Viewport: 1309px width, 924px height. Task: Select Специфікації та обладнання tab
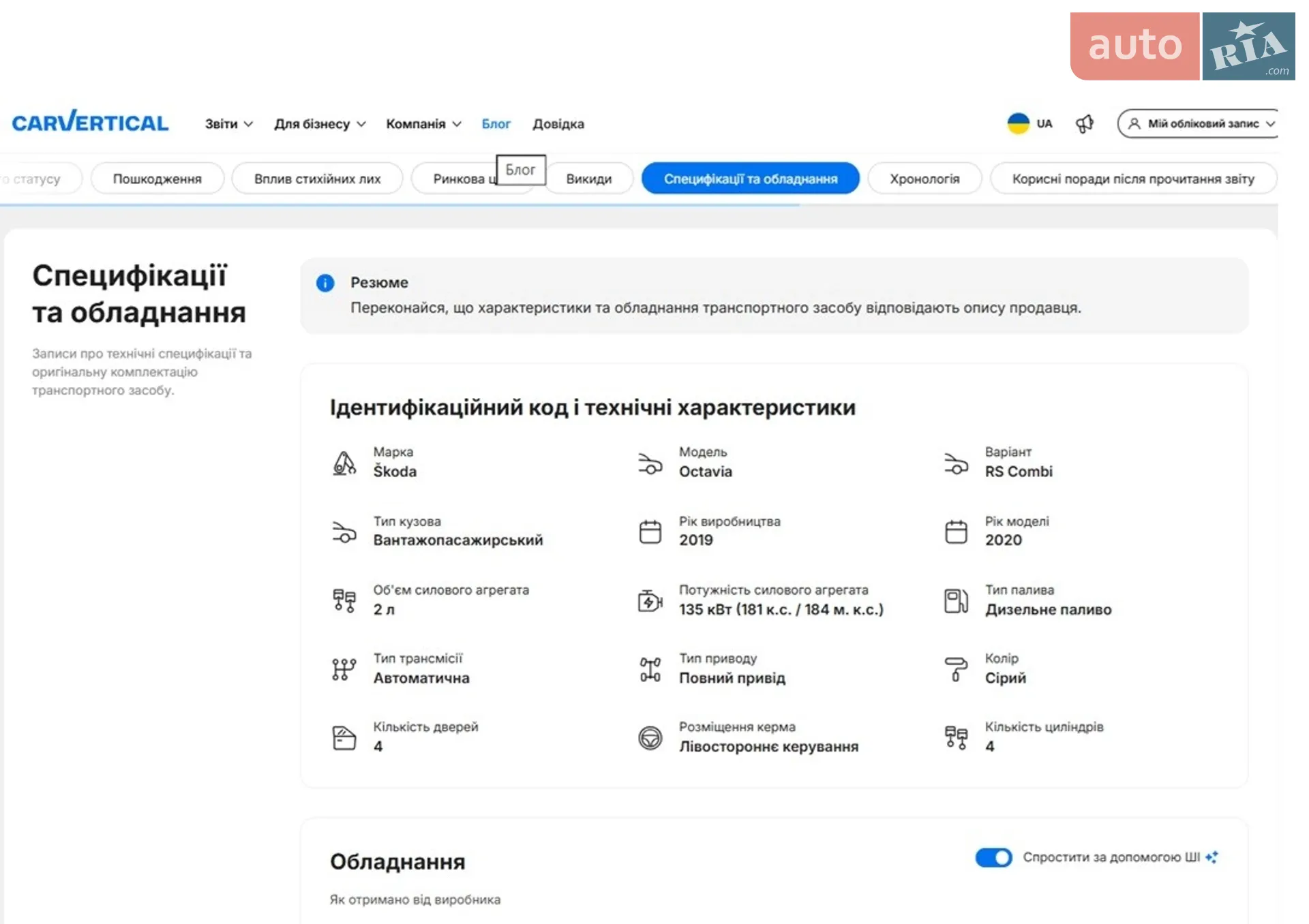(751, 179)
